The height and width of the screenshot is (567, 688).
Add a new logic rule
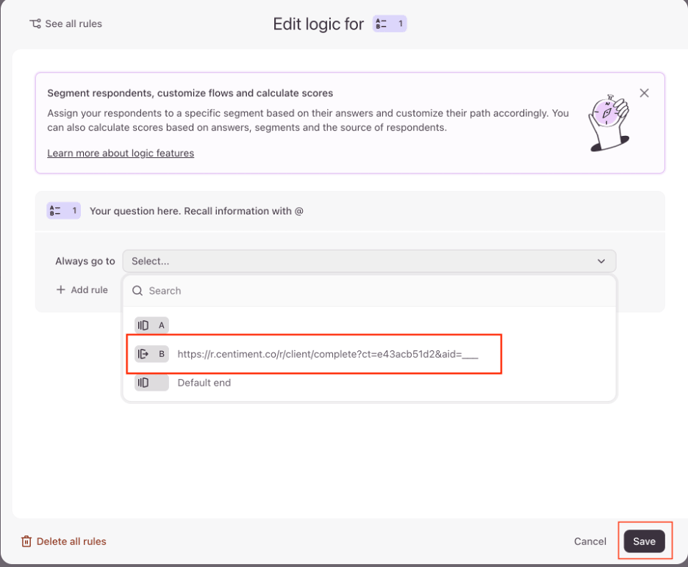click(x=82, y=290)
